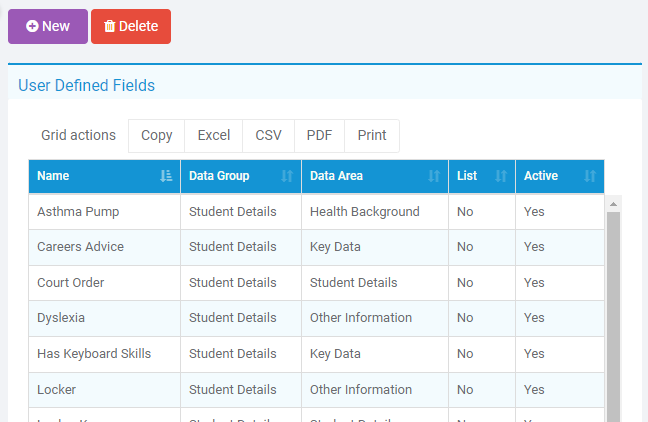Click the trash icon on Delete button
The image size is (648, 422).
click(x=110, y=26)
